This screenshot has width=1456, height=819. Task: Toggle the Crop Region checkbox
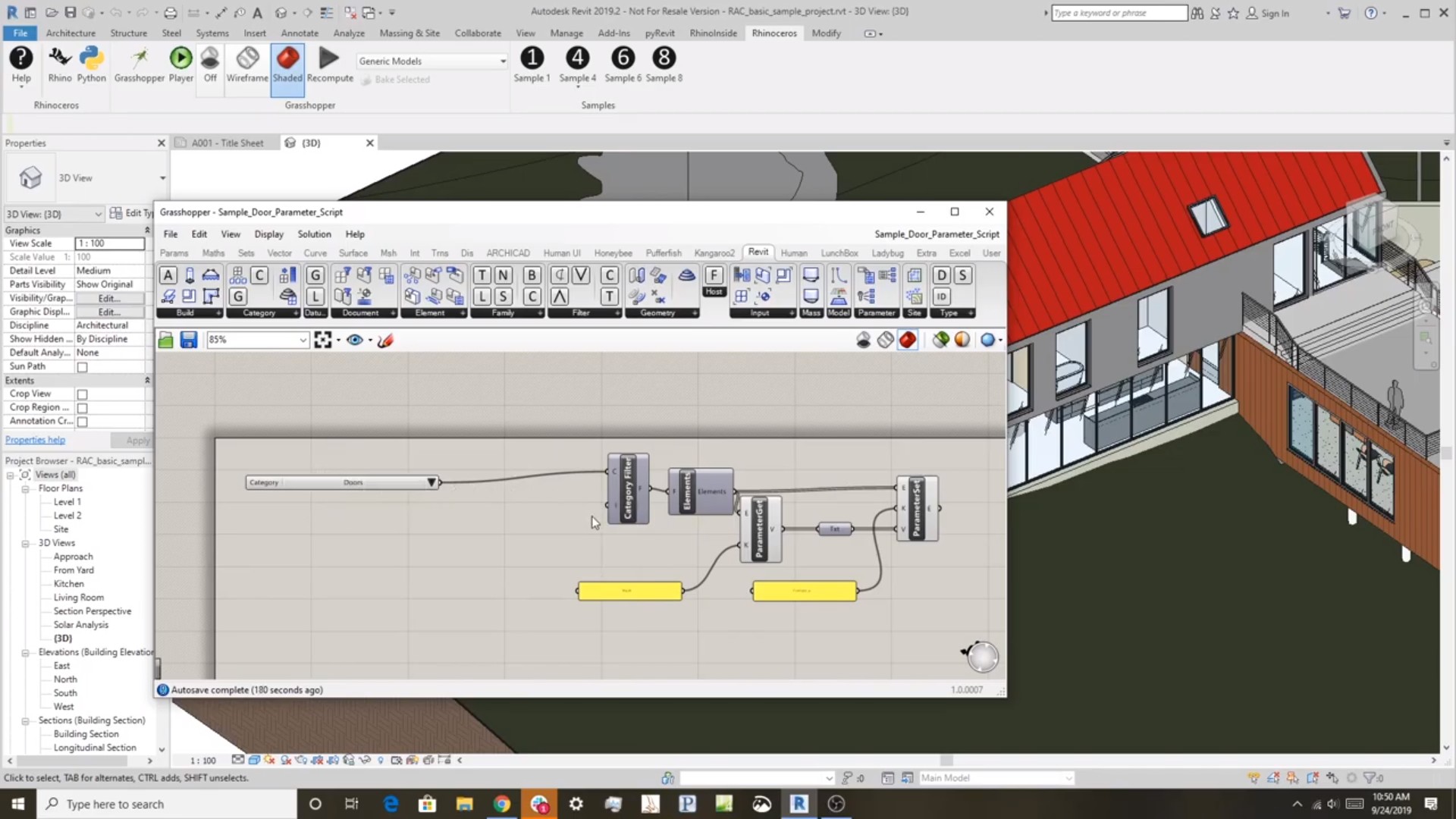click(x=83, y=408)
